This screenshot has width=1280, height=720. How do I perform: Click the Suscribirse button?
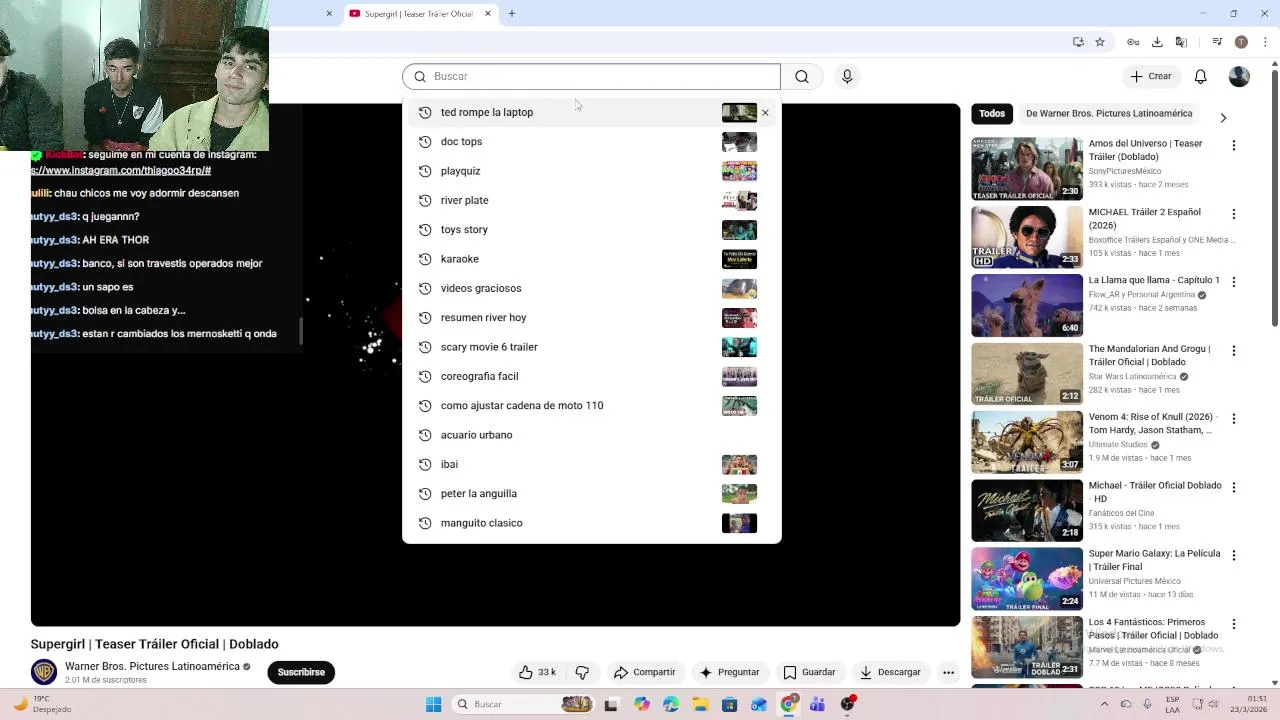coord(301,672)
